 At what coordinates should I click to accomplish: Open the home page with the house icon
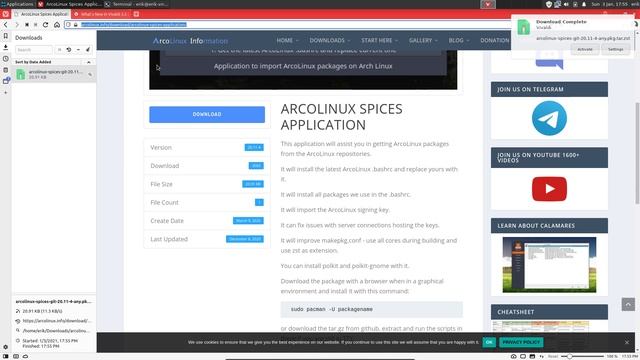point(57,24)
